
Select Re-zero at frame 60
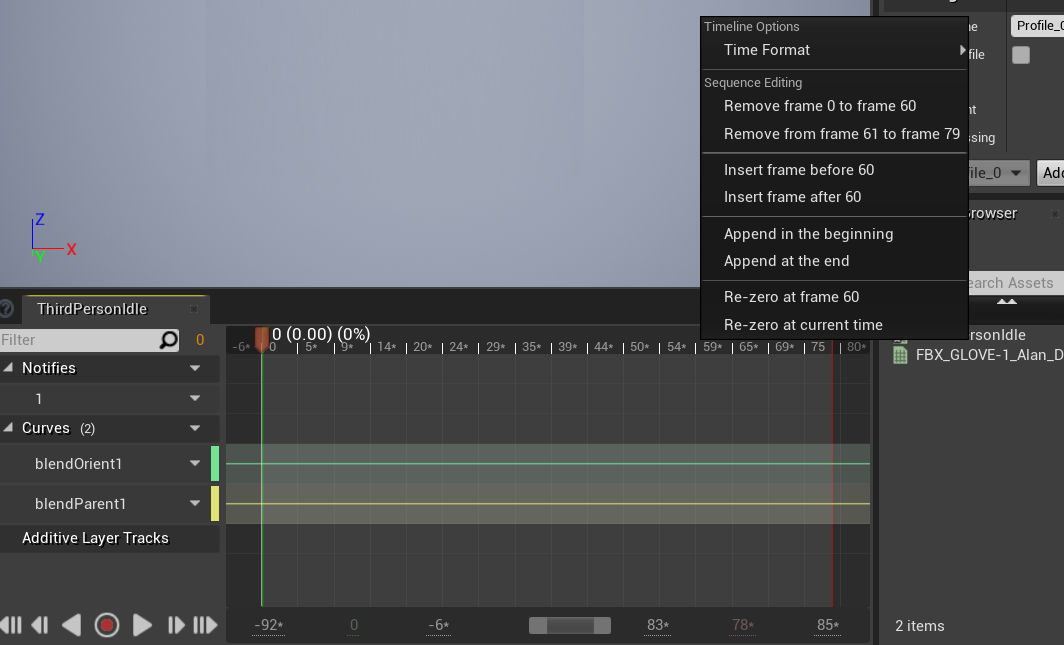click(834, 296)
